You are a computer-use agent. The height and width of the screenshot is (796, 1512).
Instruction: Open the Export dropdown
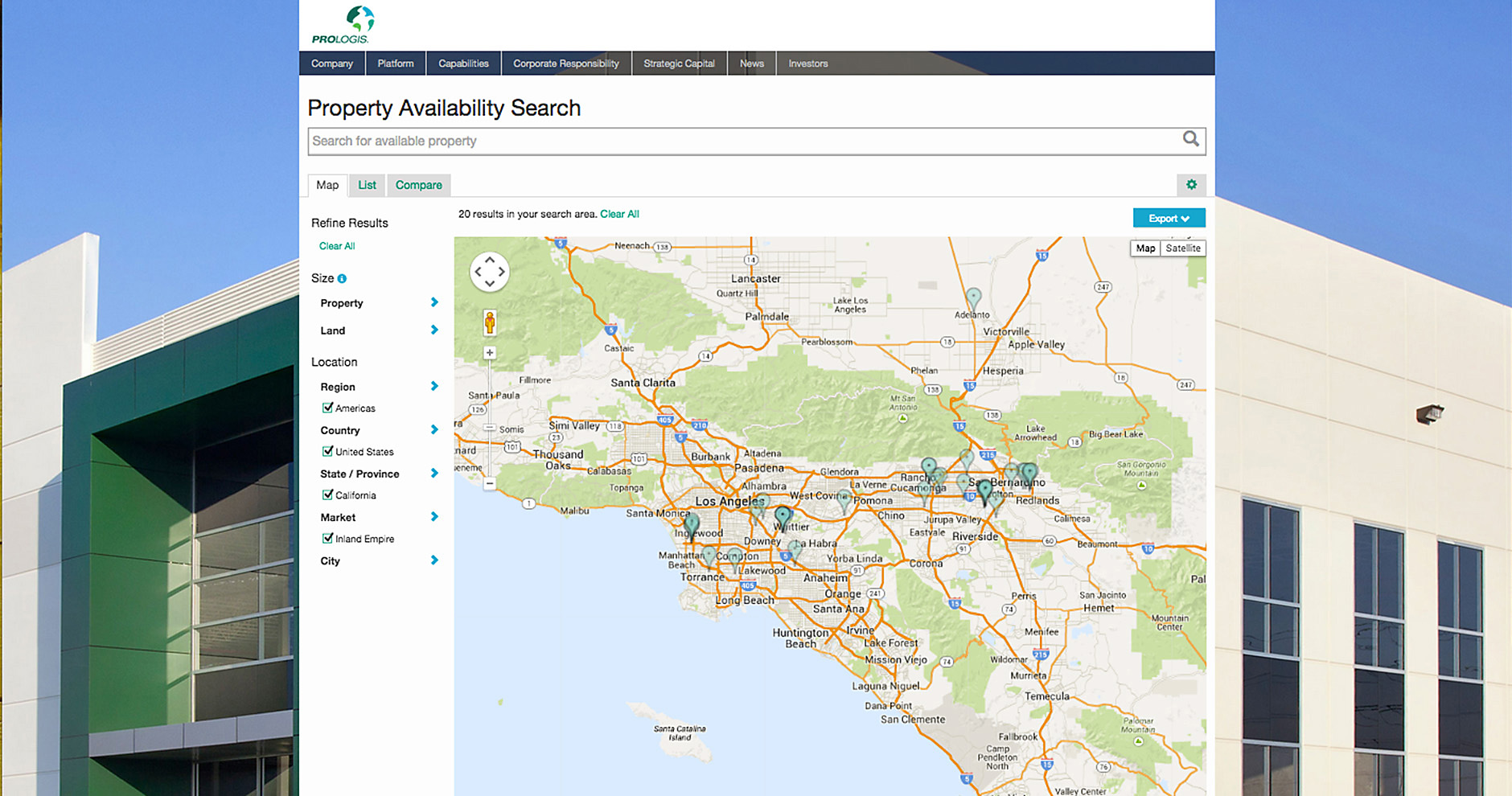(x=1168, y=219)
